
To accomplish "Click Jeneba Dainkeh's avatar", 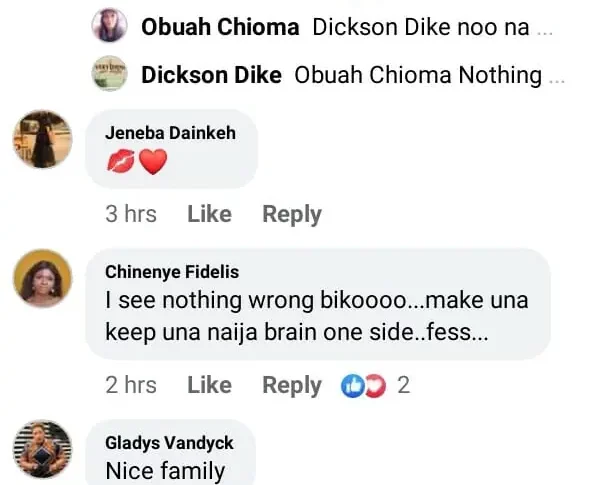I will pyautogui.click(x=42, y=139).
